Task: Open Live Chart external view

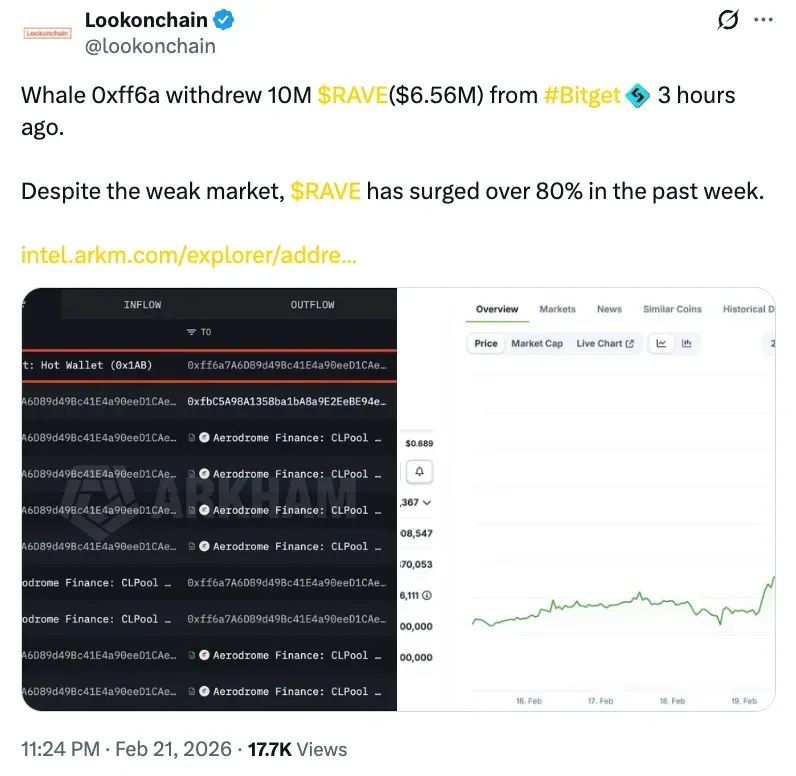Action: coord(605,343)
